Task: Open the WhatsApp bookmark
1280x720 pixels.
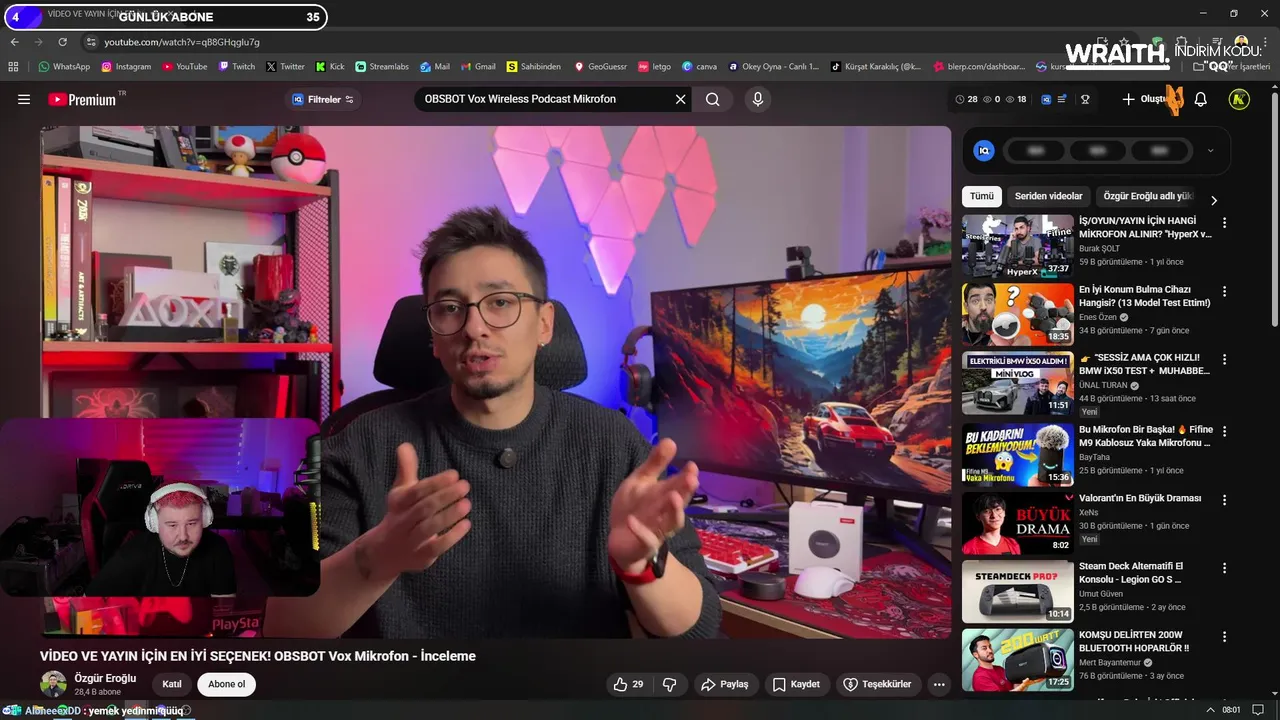Action: [64, 67]
